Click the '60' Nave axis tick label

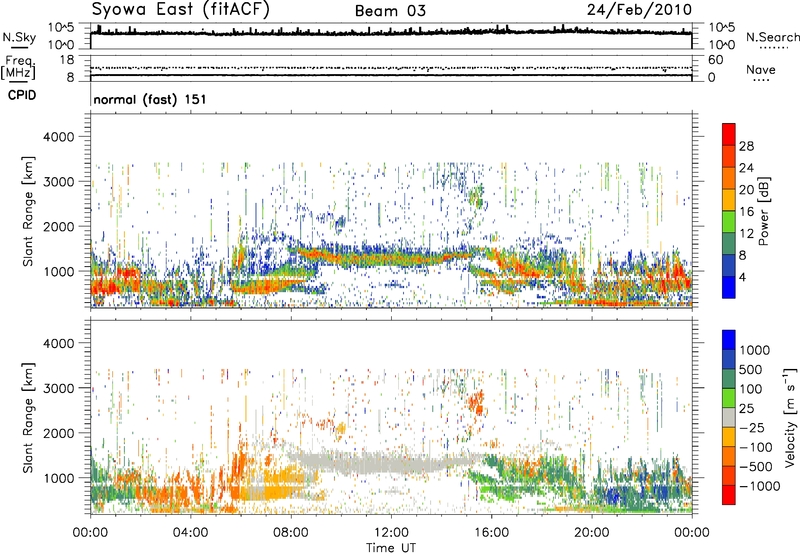[x=715, y=60]
